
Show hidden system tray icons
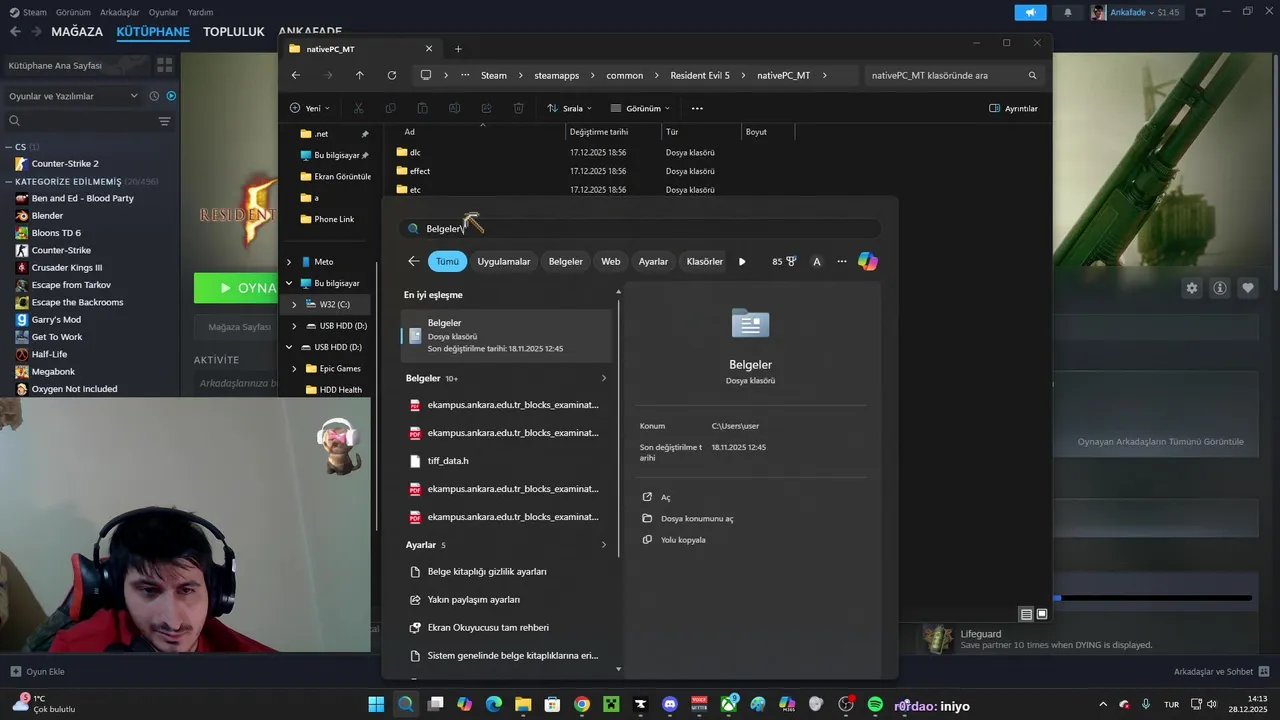[x=1103, y=705]
